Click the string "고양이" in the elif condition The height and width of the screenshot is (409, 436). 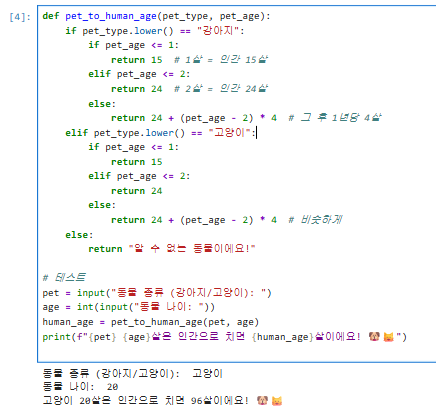tap(229, 133)
